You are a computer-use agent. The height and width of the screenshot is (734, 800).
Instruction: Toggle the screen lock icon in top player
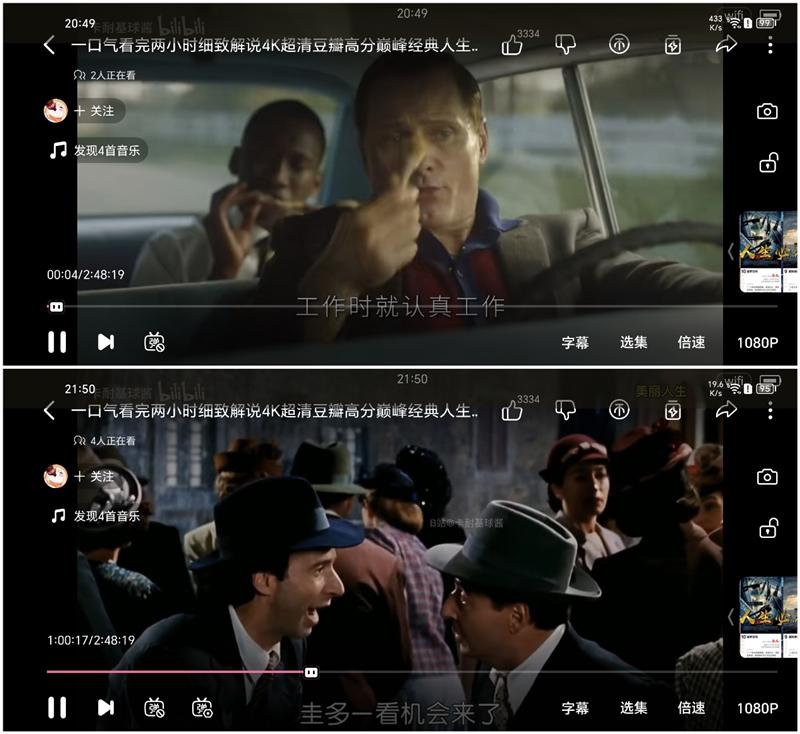[x=768, y=163]
